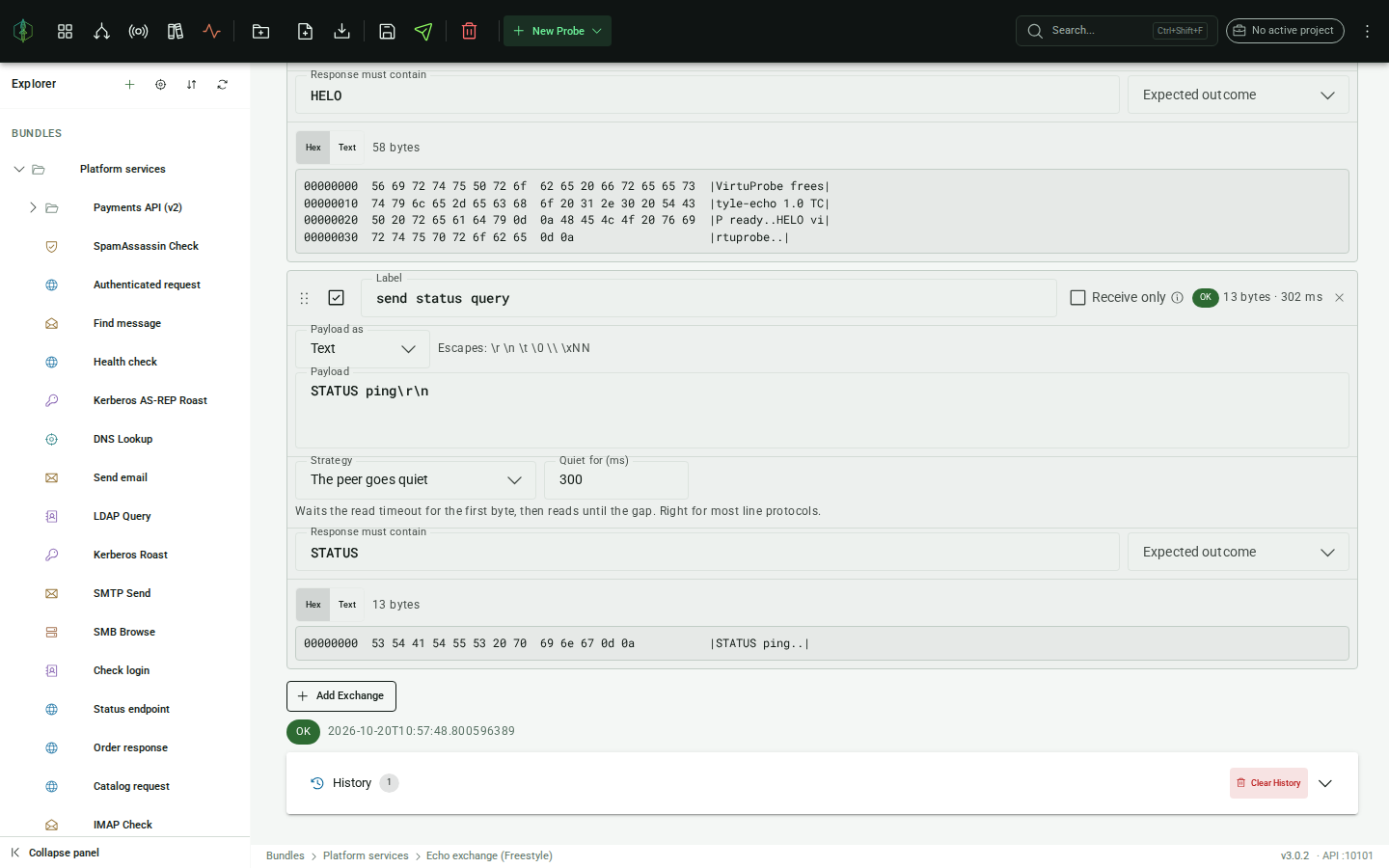
Task: Click the drag handle of send status query
Action: pos(304,298)
